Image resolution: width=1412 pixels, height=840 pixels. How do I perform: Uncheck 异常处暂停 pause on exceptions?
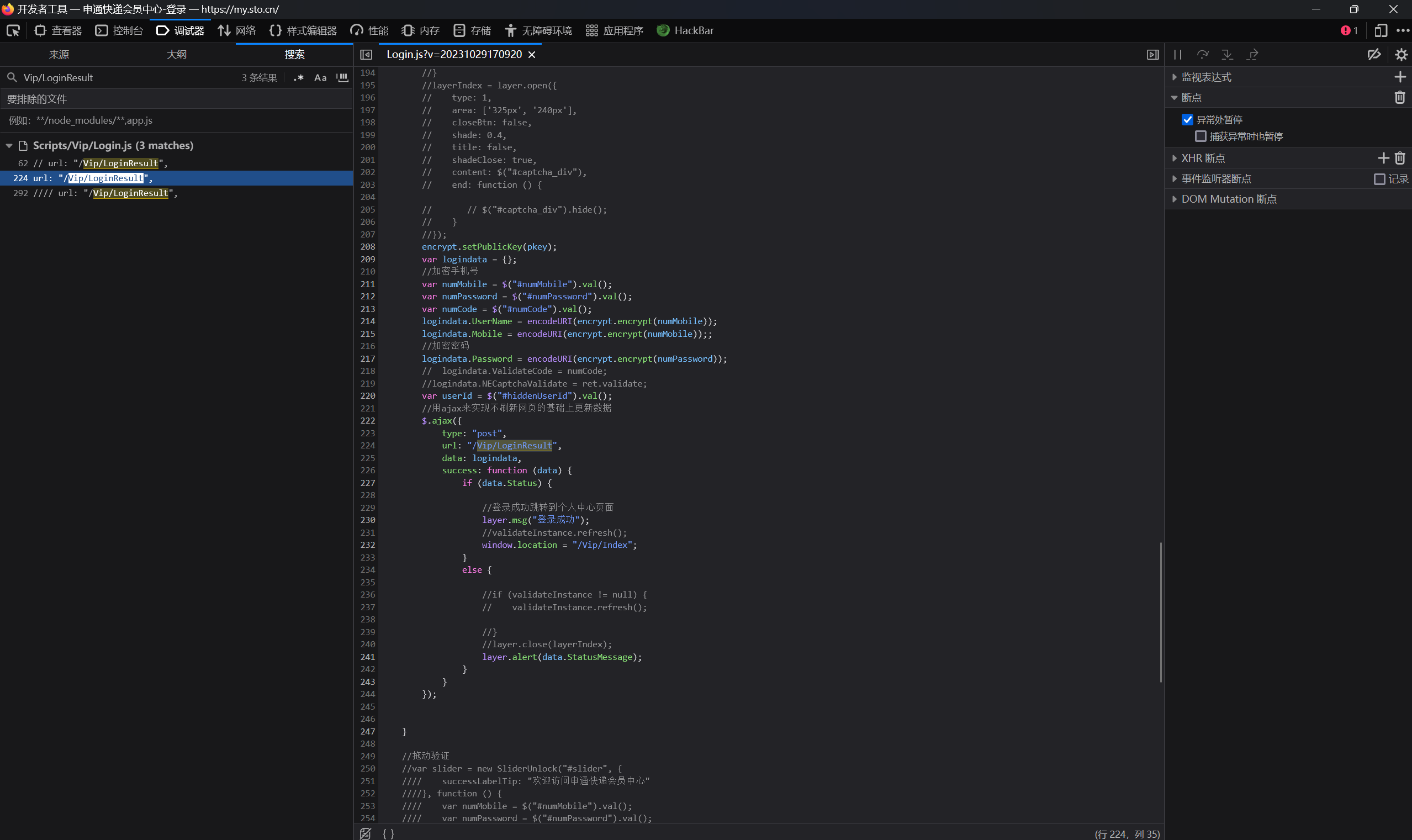point(1187,119)
